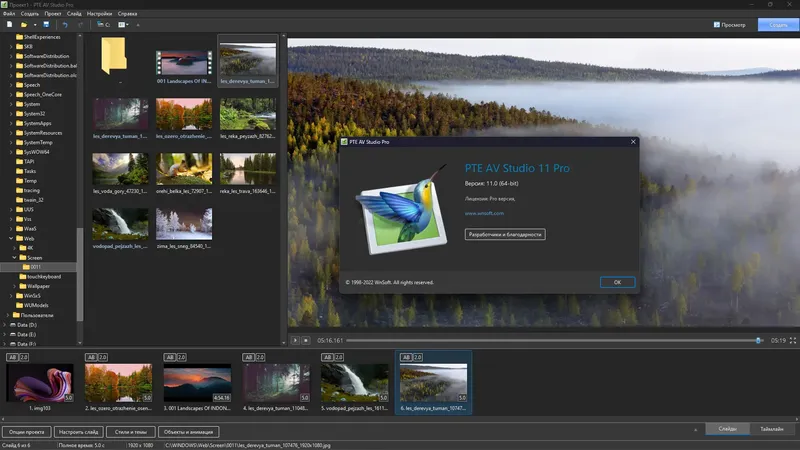Click the Save project floppy icon
This screenshot has width=800, height=450.
coord(46,24)
